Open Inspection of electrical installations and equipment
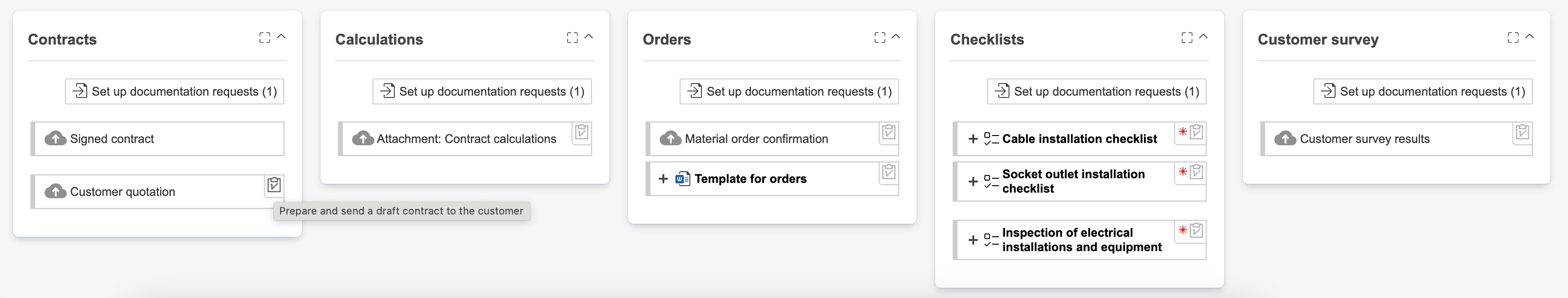The width and height of the screenshot is (1568, 298). (1081, 240)
